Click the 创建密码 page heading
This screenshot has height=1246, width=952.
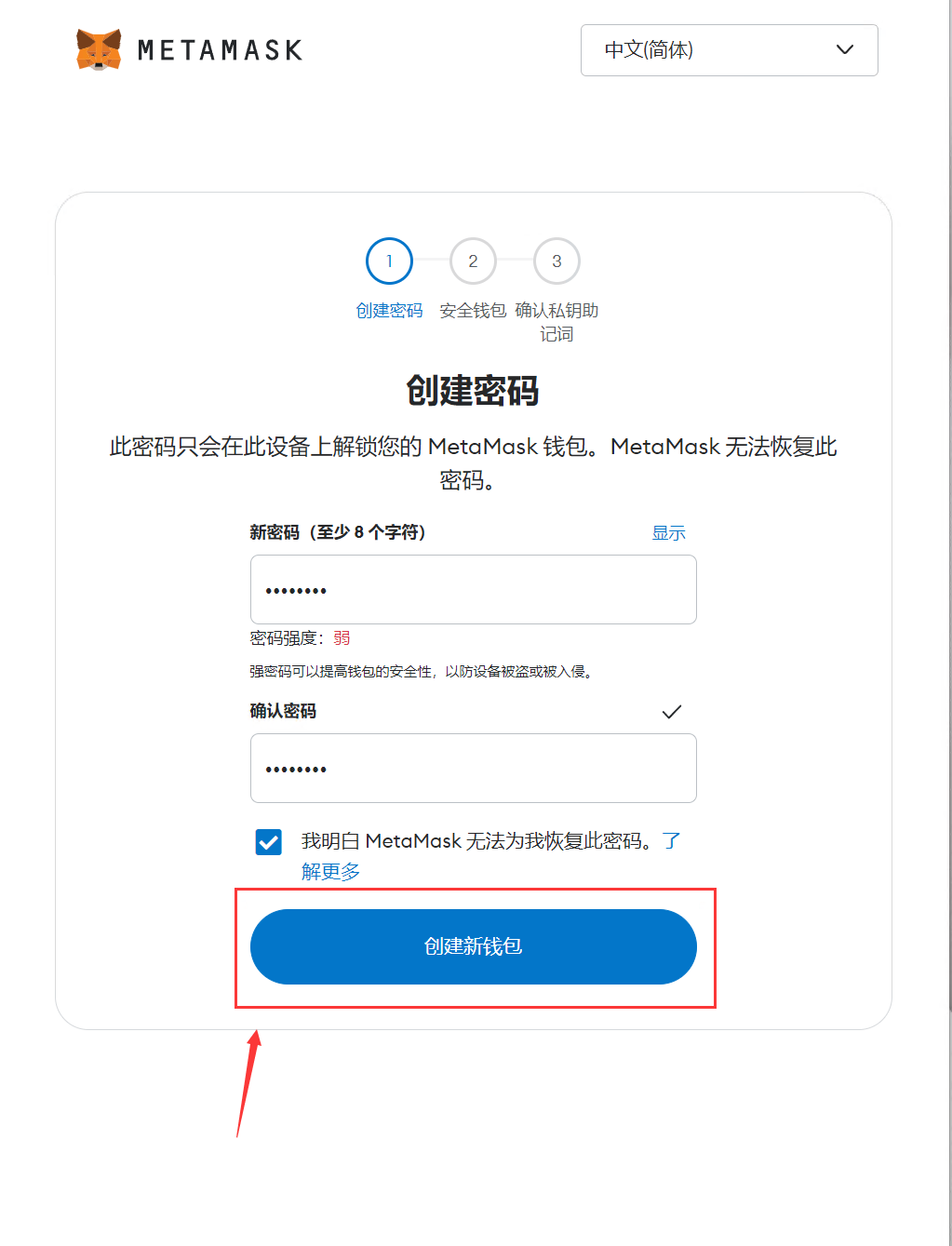coord(473,391)
